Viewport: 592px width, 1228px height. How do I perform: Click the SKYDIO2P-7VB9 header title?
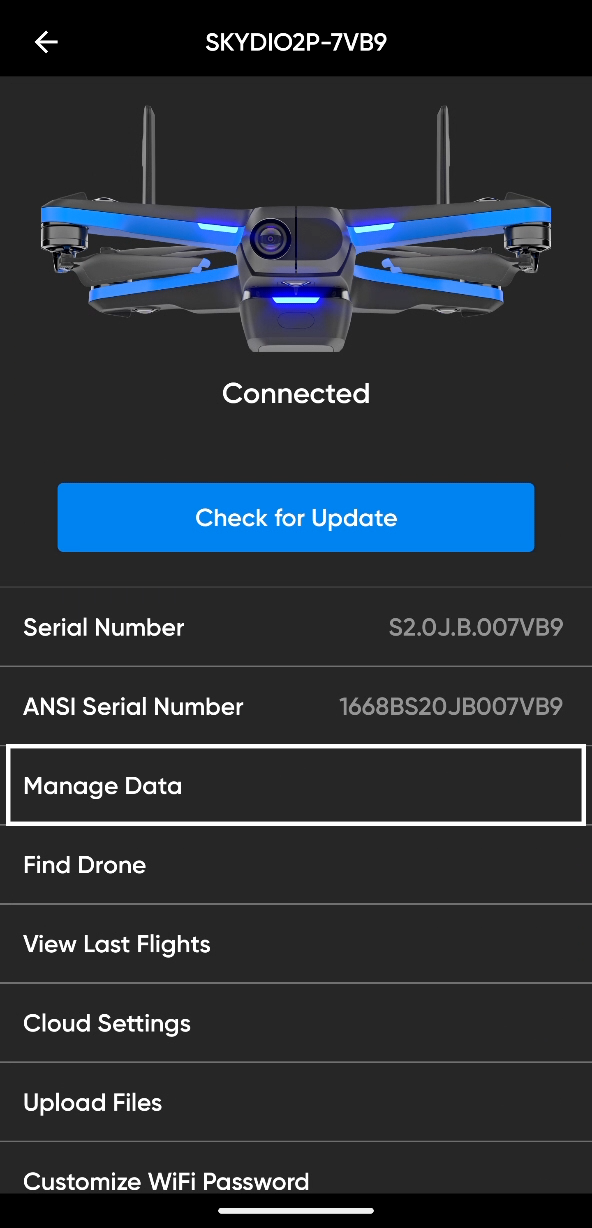[296, 42]
